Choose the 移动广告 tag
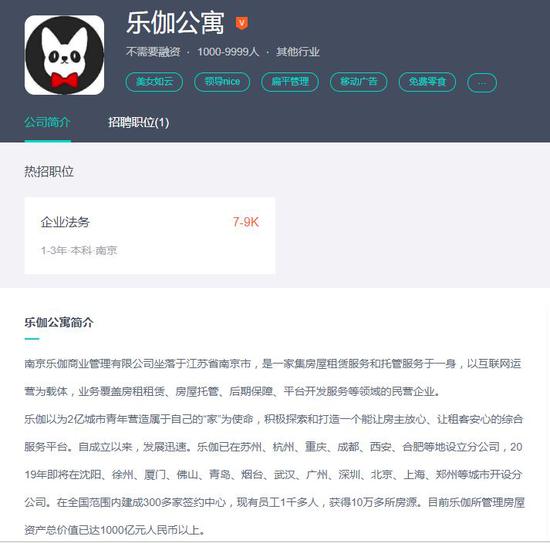Image resolution: width=550 pixels, height=543 pixels. coord(358,82)
